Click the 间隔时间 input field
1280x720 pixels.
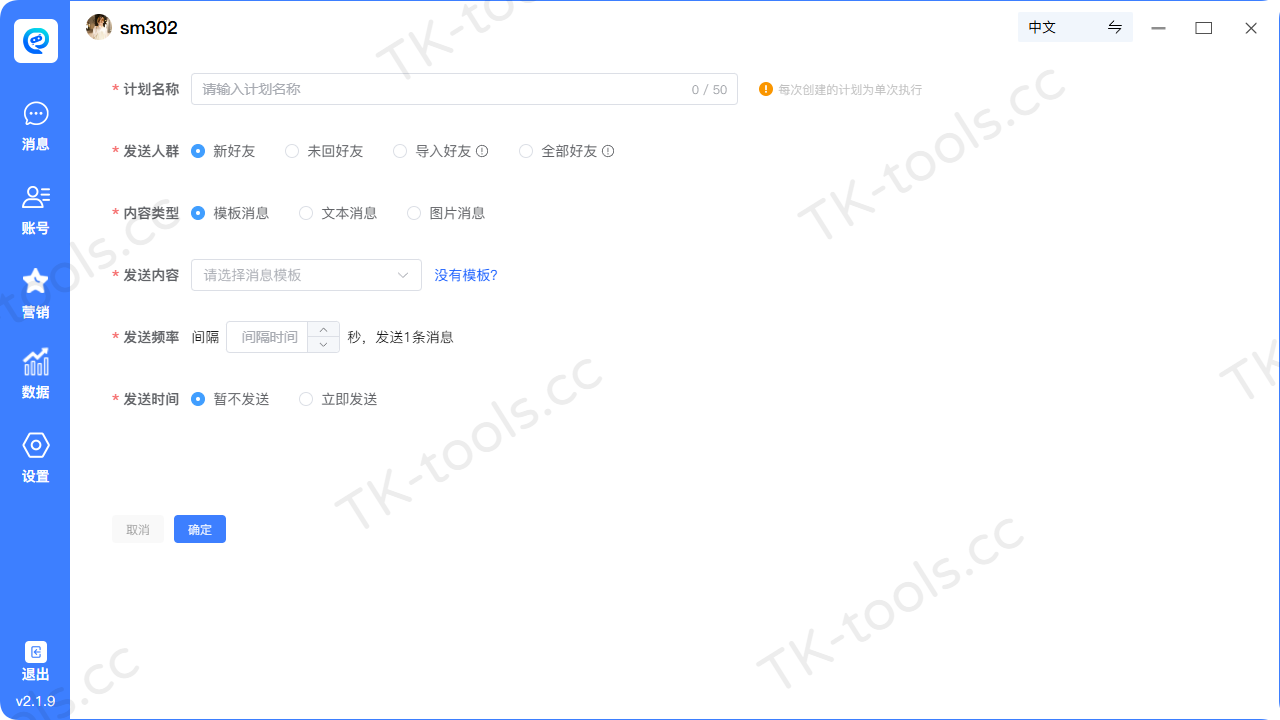[268, 337]
